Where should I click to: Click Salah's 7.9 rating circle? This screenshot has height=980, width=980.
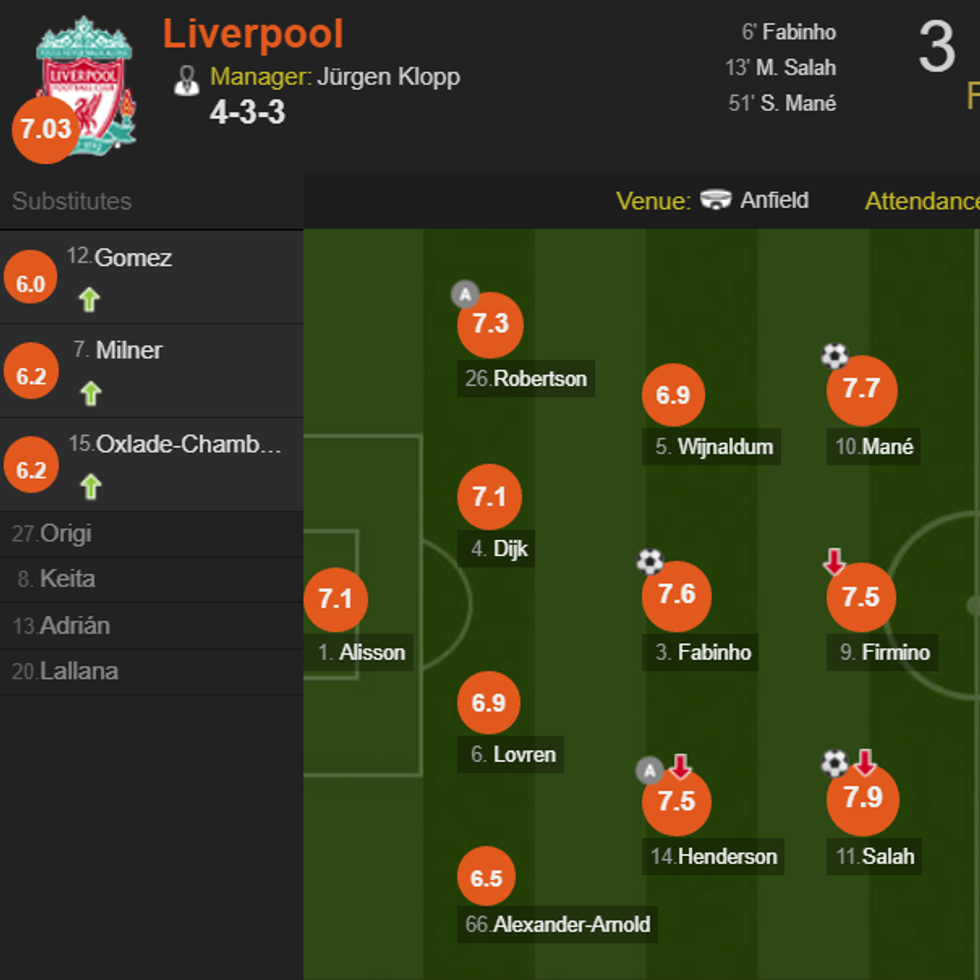[863, 798]
